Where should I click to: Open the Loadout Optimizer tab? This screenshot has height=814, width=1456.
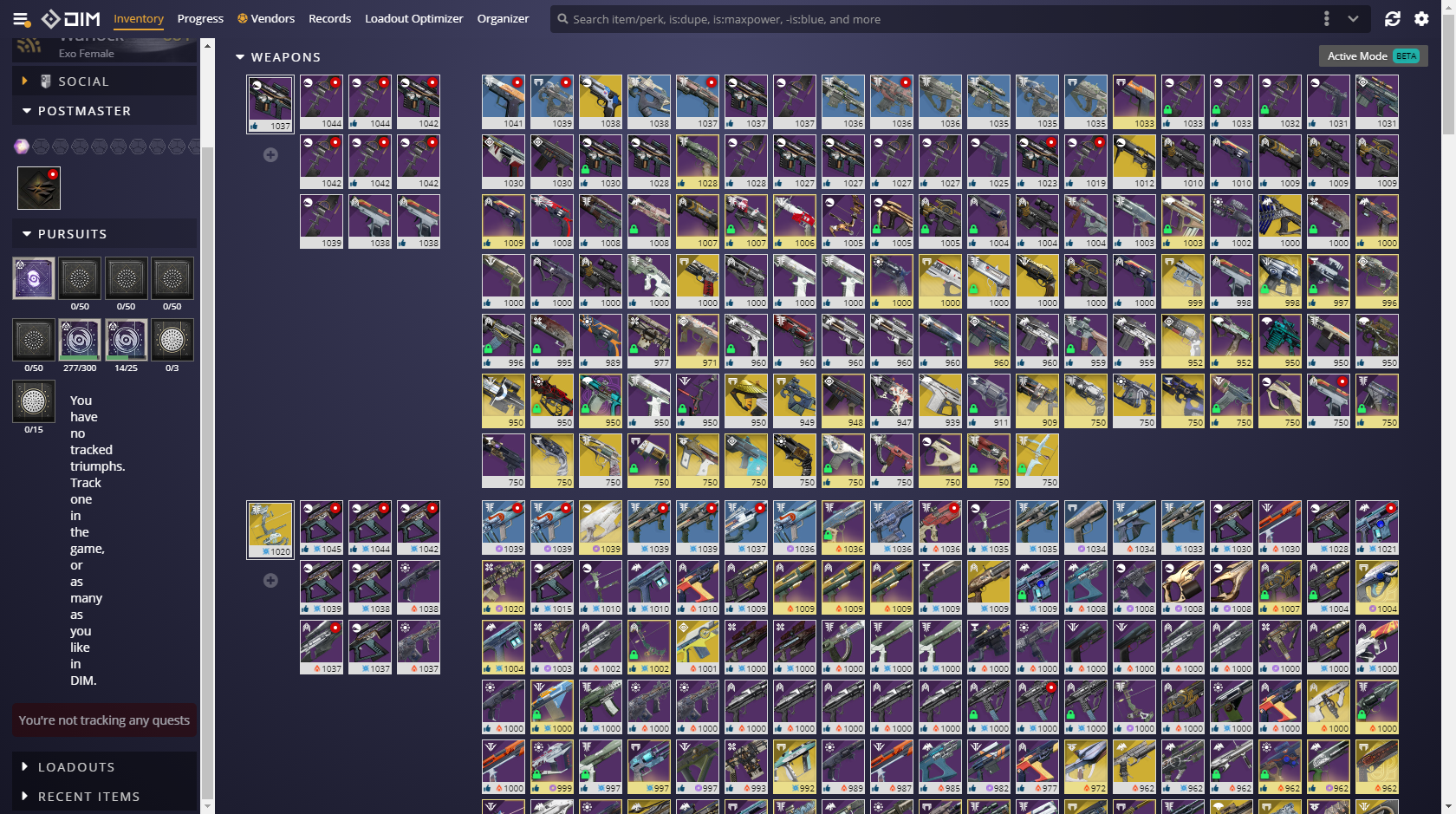[x=413, y=18]
